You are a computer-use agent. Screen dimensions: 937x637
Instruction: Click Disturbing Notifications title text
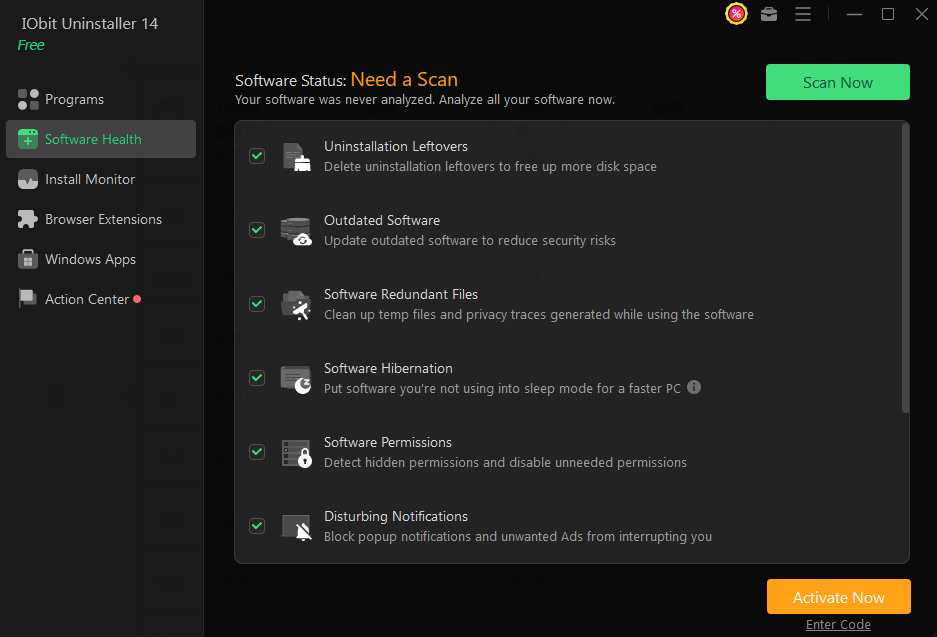pyautogui.click(x=396, y=516)
